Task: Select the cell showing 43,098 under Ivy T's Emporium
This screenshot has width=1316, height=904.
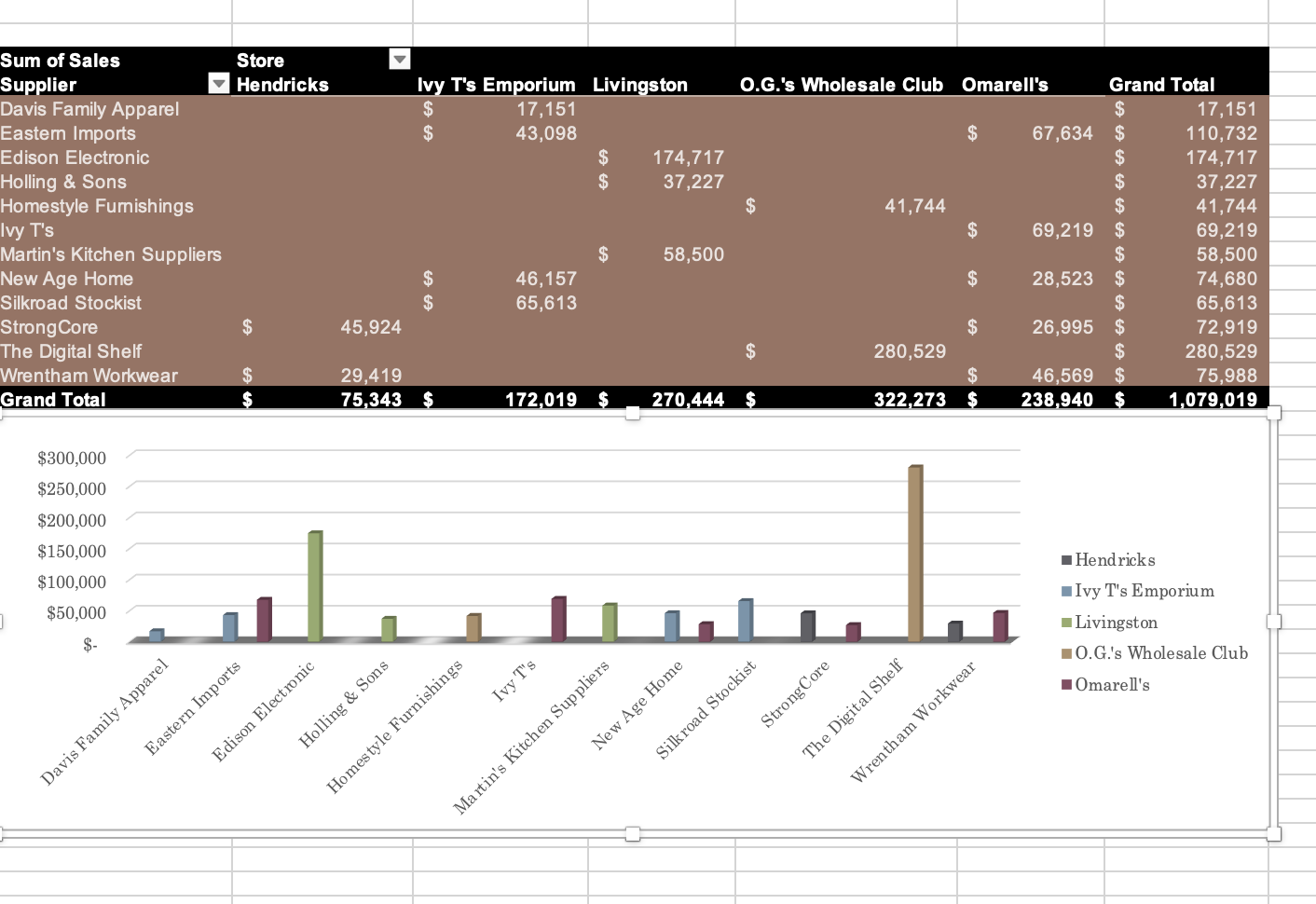Action: [x=500, y=132]
